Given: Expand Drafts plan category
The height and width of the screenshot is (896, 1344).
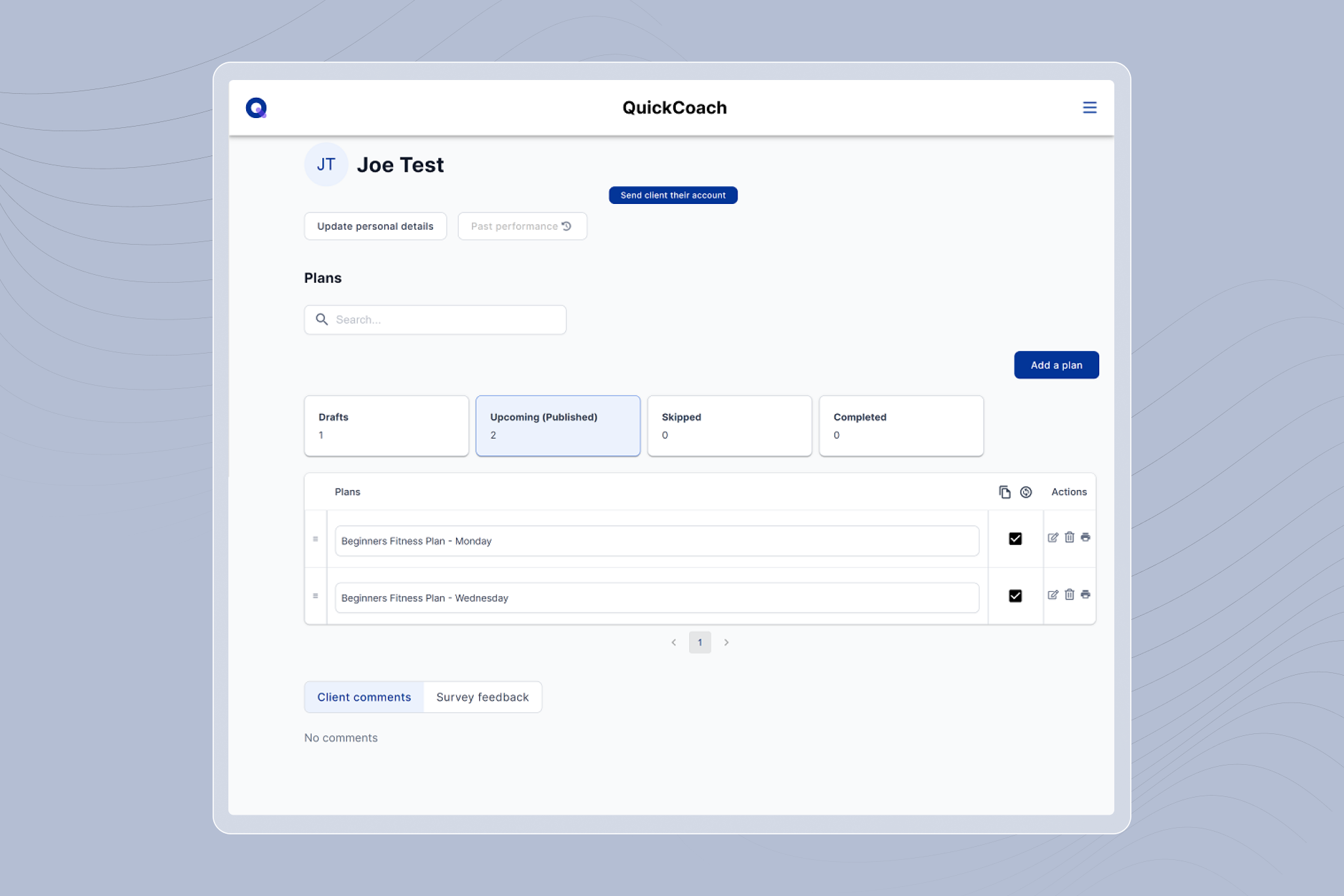Looking at the screenshot, I should [x=385, y=425].
